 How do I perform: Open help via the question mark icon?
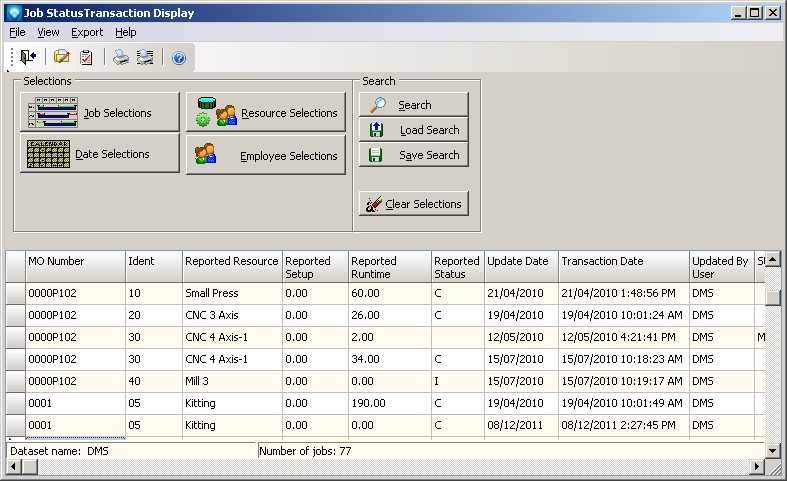(179, 58)
